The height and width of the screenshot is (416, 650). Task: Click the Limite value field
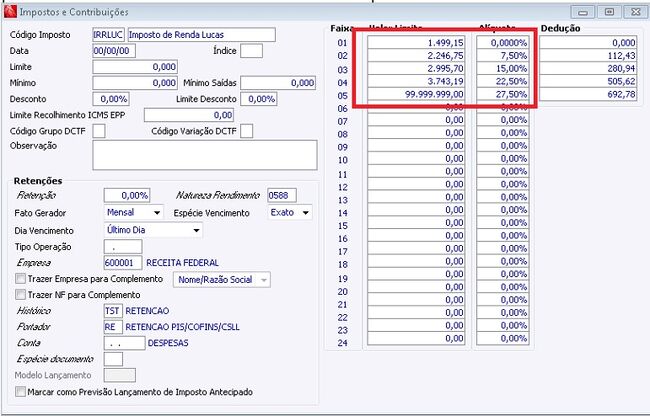pyautogui.click(x=135, y=67)
